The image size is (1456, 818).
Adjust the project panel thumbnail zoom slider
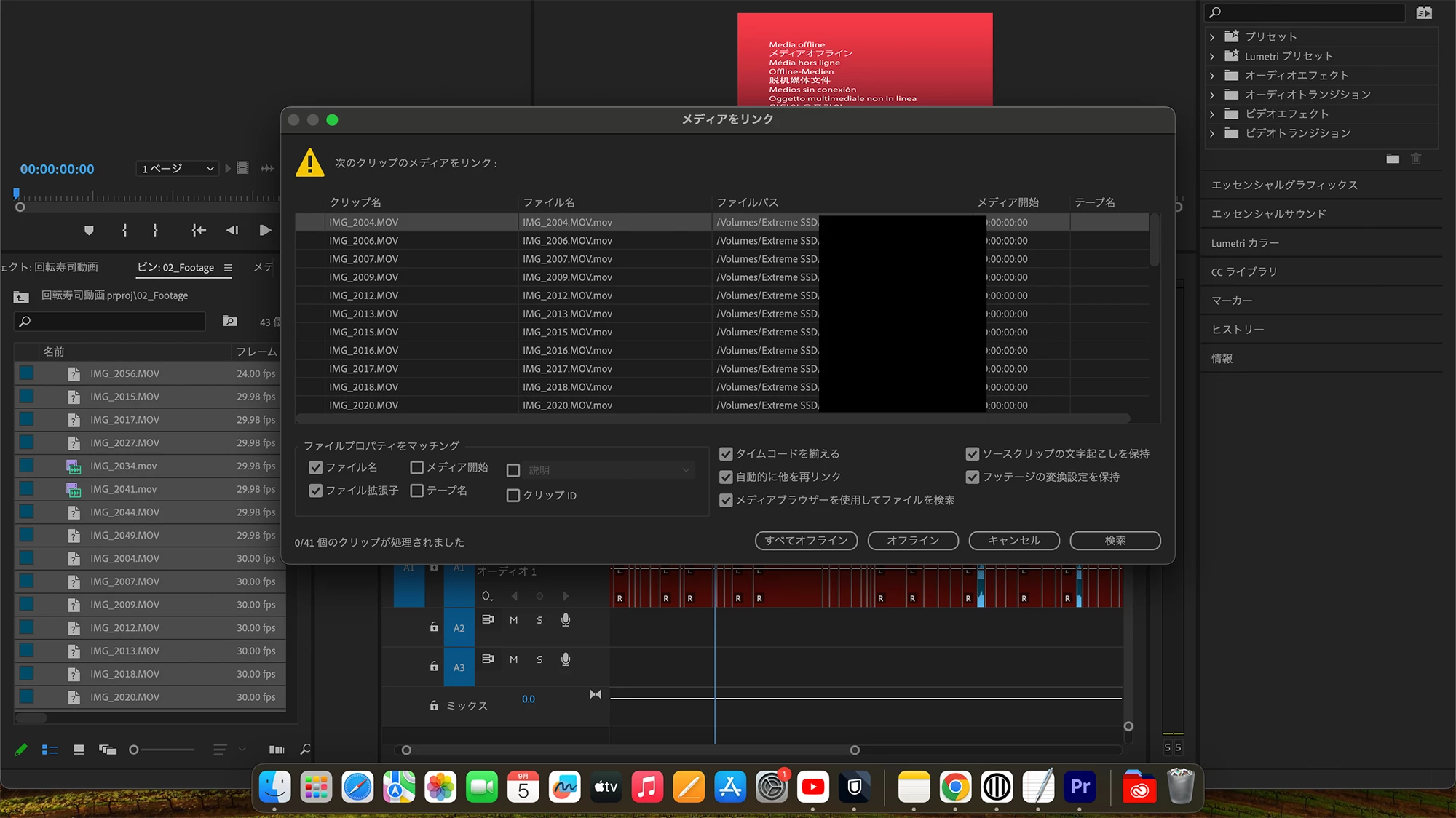[134, 750]
